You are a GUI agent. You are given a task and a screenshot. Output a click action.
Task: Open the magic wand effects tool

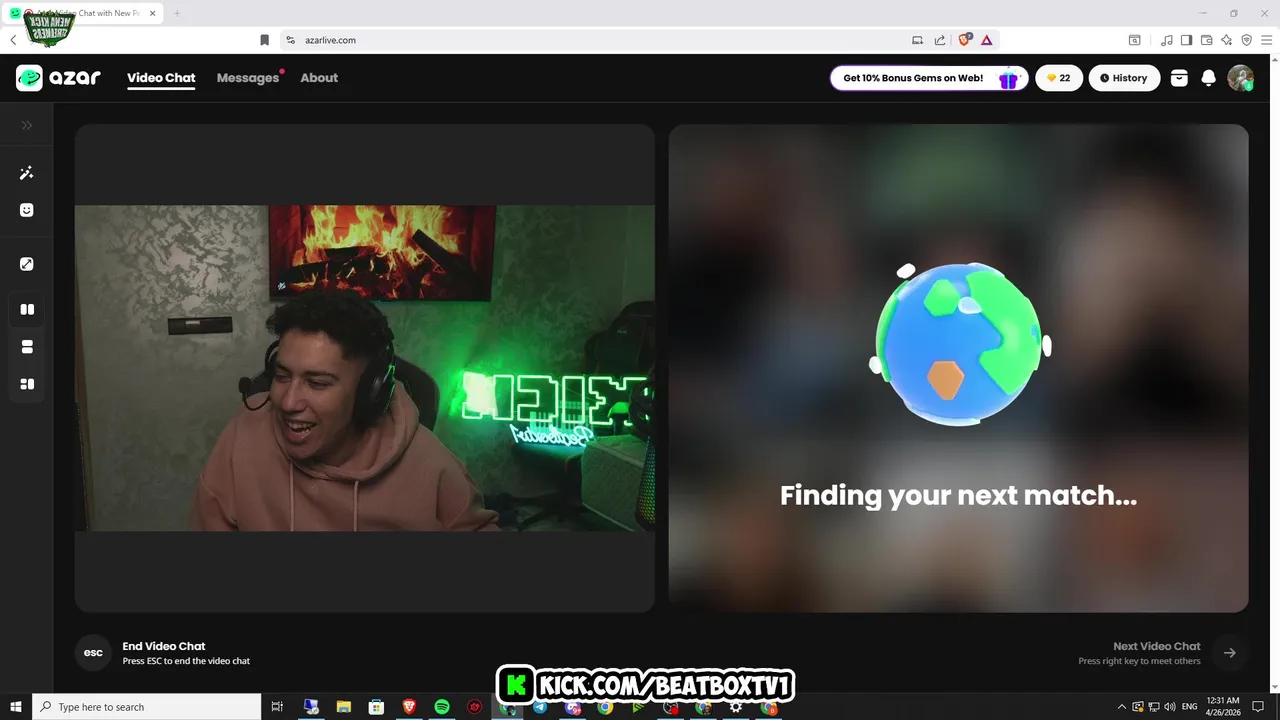[x=27, y=173]
